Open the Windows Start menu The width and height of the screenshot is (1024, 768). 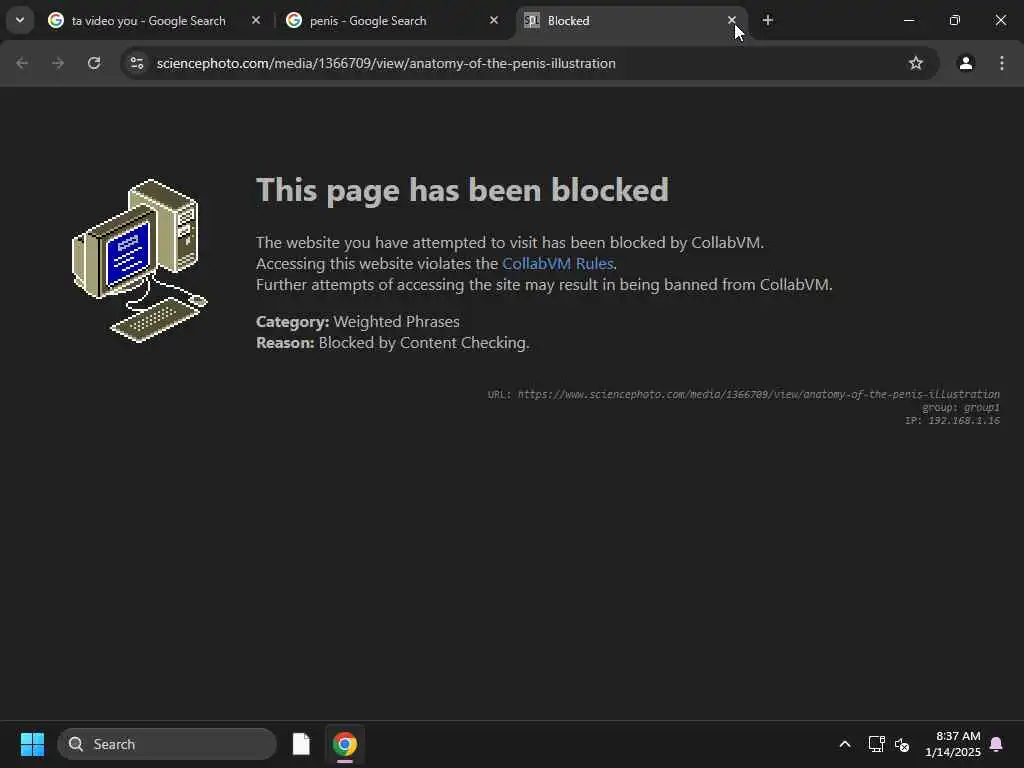(x=32, y=744)
